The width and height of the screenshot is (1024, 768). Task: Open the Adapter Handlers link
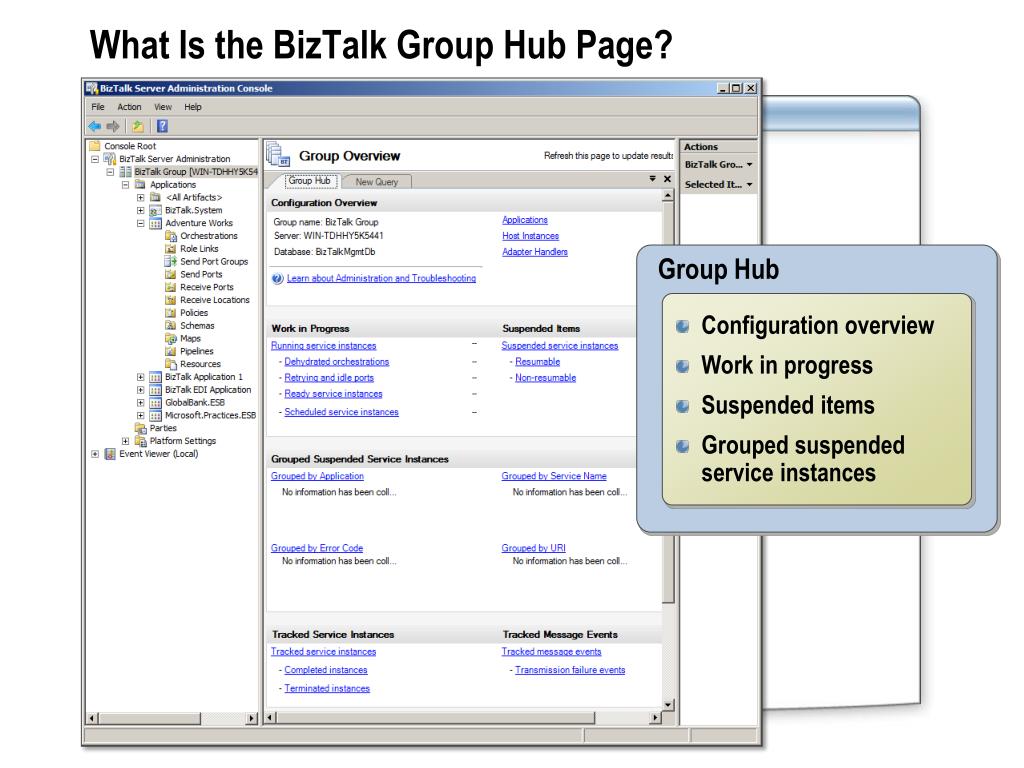pos(535,252)
